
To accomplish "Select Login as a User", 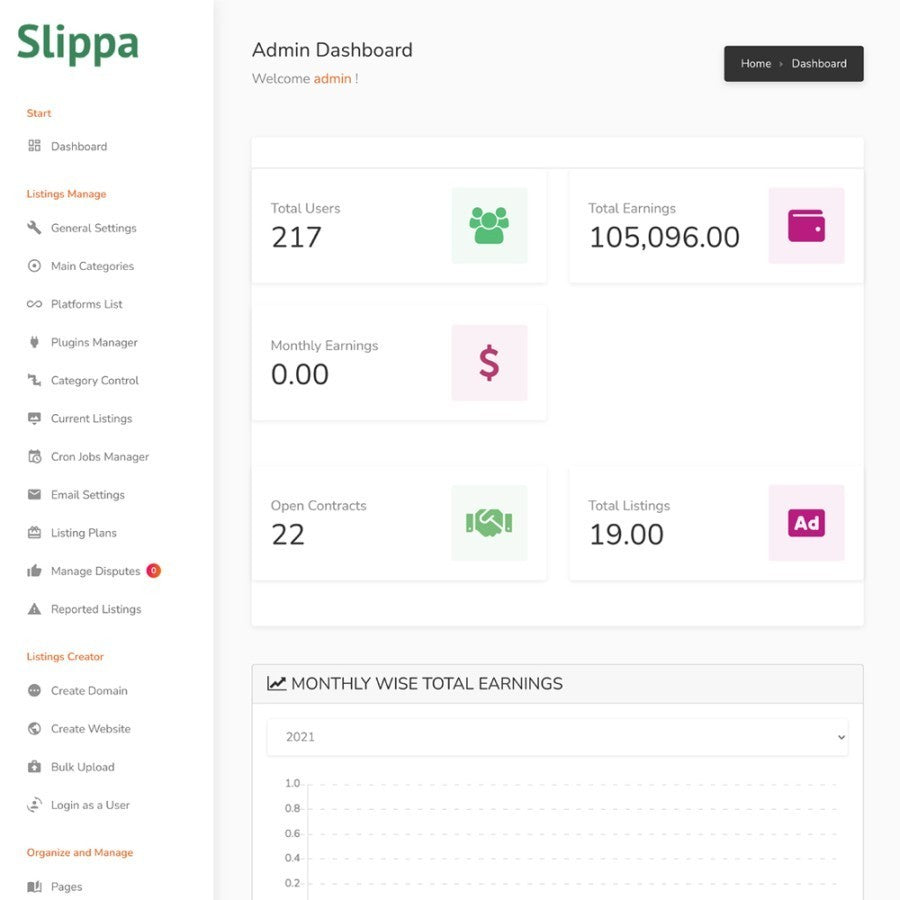I will tap(90, 805).
